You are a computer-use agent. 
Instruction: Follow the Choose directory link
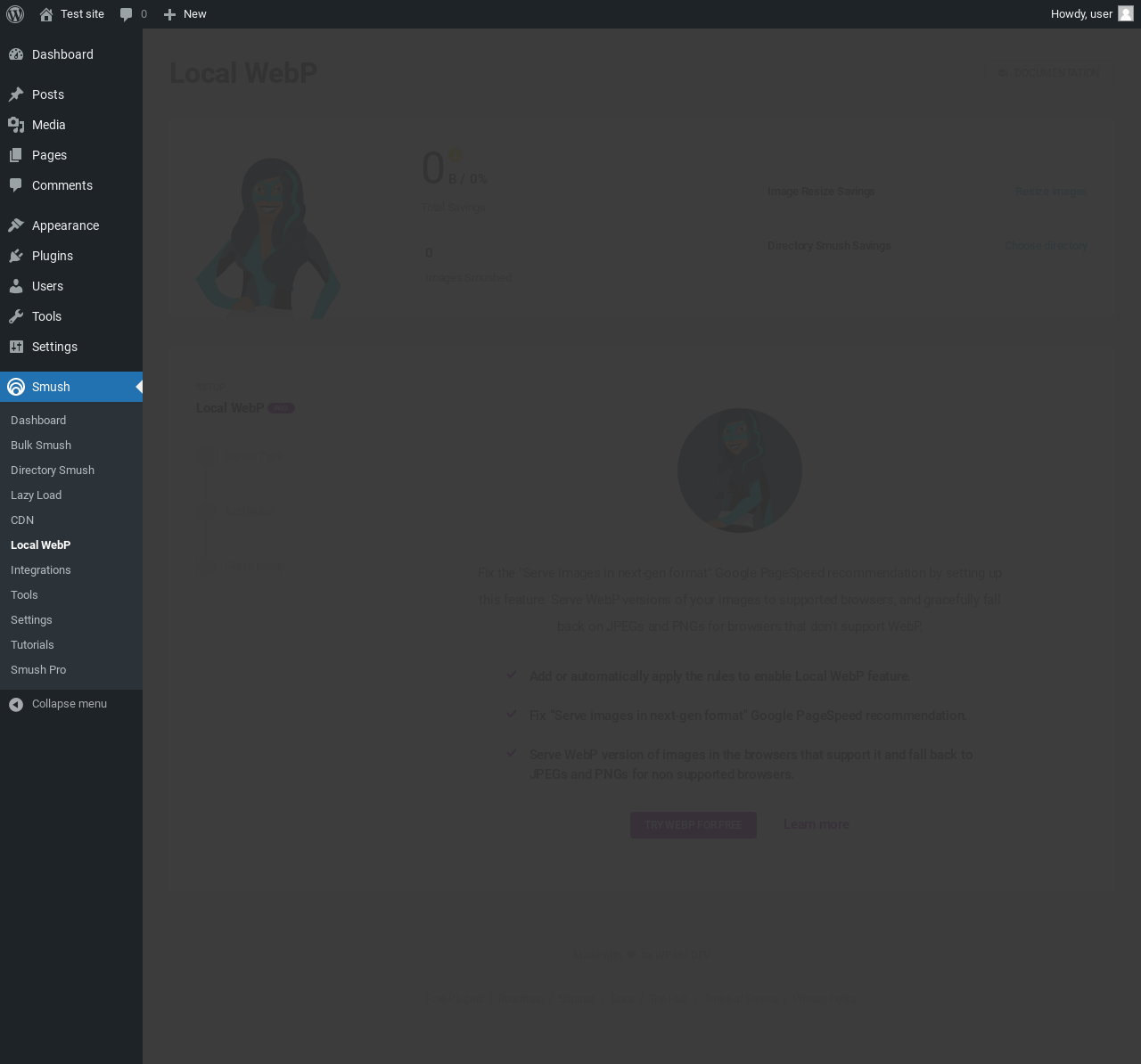click(x=1047, y=246)
